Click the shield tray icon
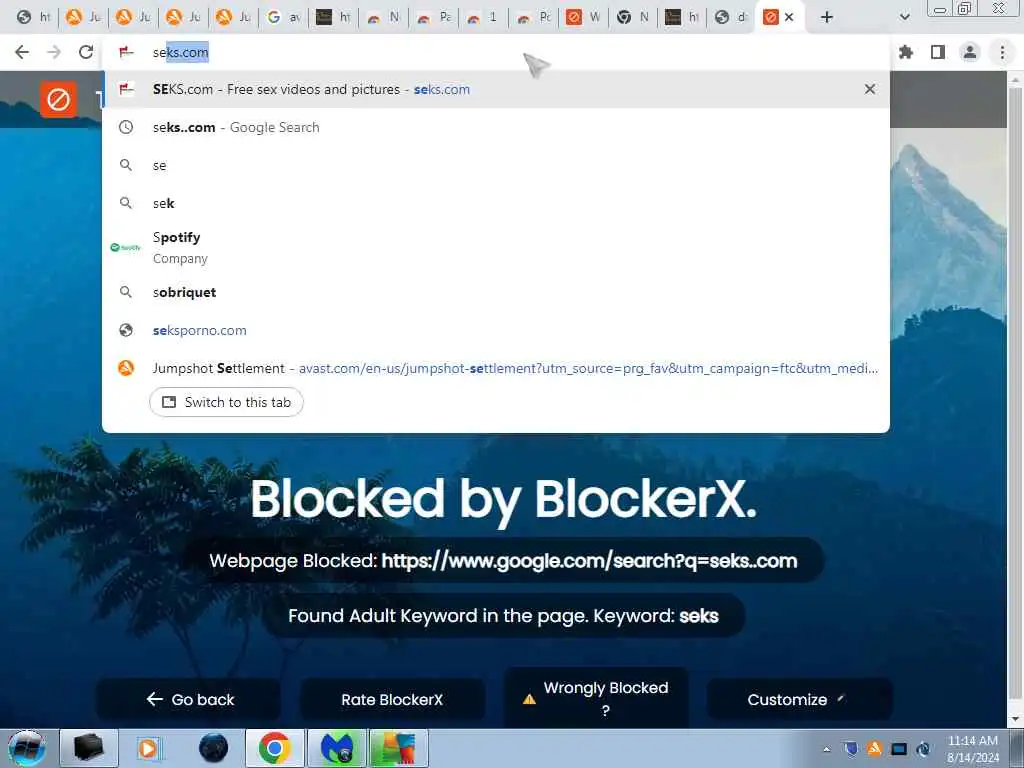This screenshot has height=768, width=1024. tap(850, 748)
